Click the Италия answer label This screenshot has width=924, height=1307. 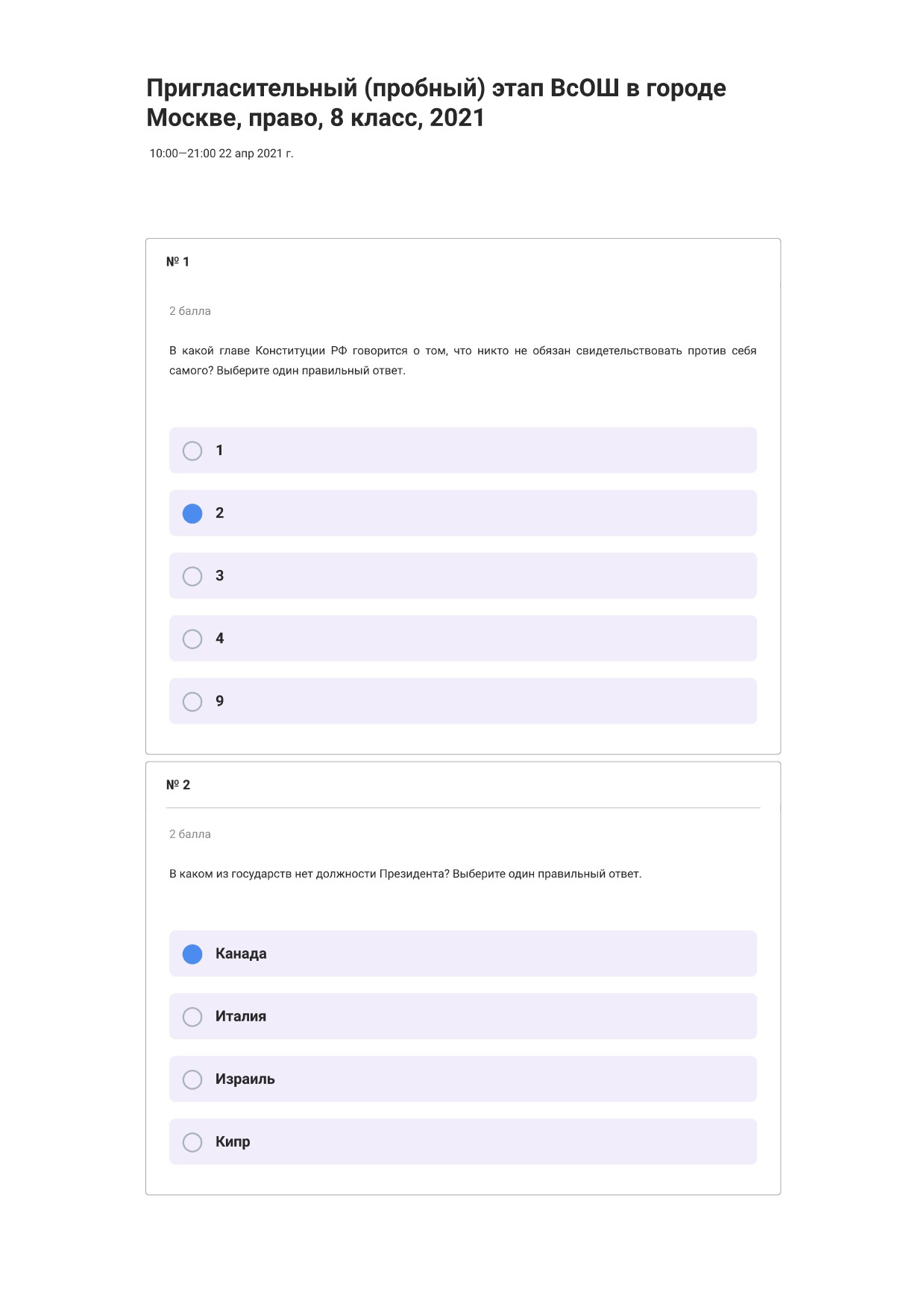click(241, 1016)
